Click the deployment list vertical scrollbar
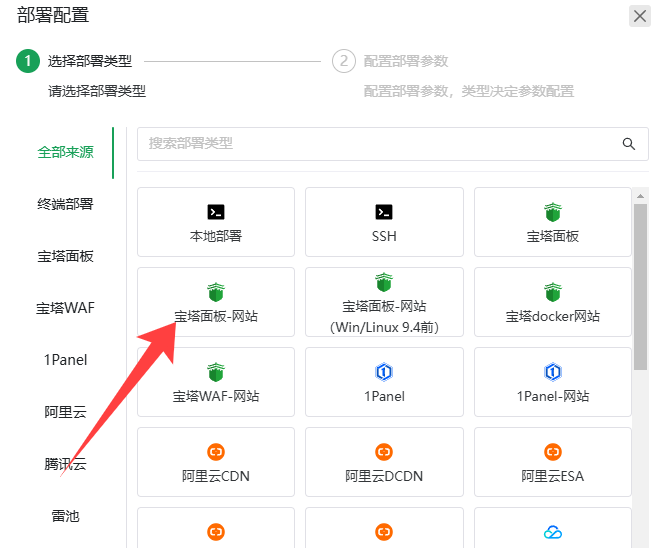Image resolution: width=657 pixels, height=548 pixels. 640,285
